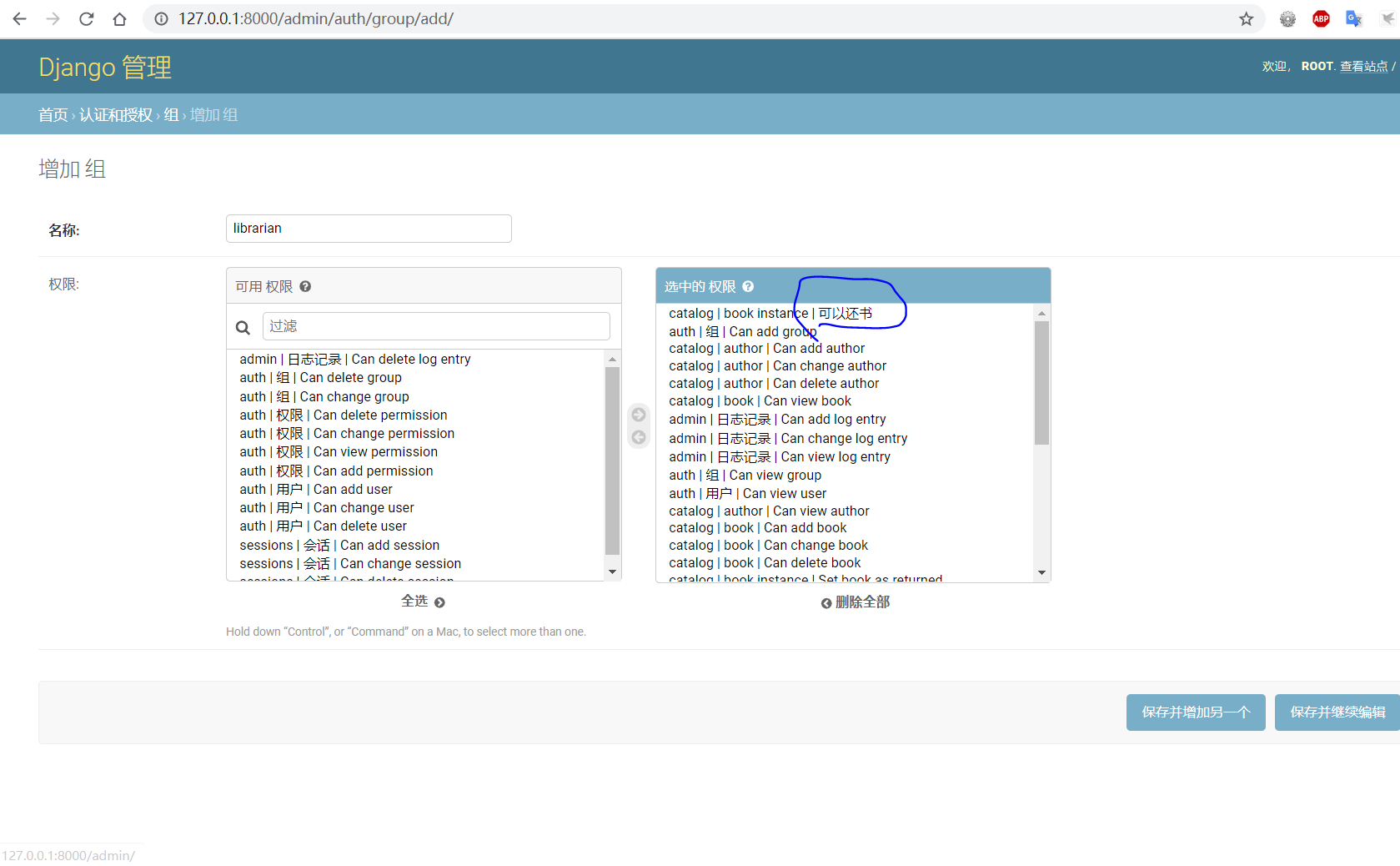Go back with the browser back arrow
The image size is (1400, 866).
tap(20, 18)
